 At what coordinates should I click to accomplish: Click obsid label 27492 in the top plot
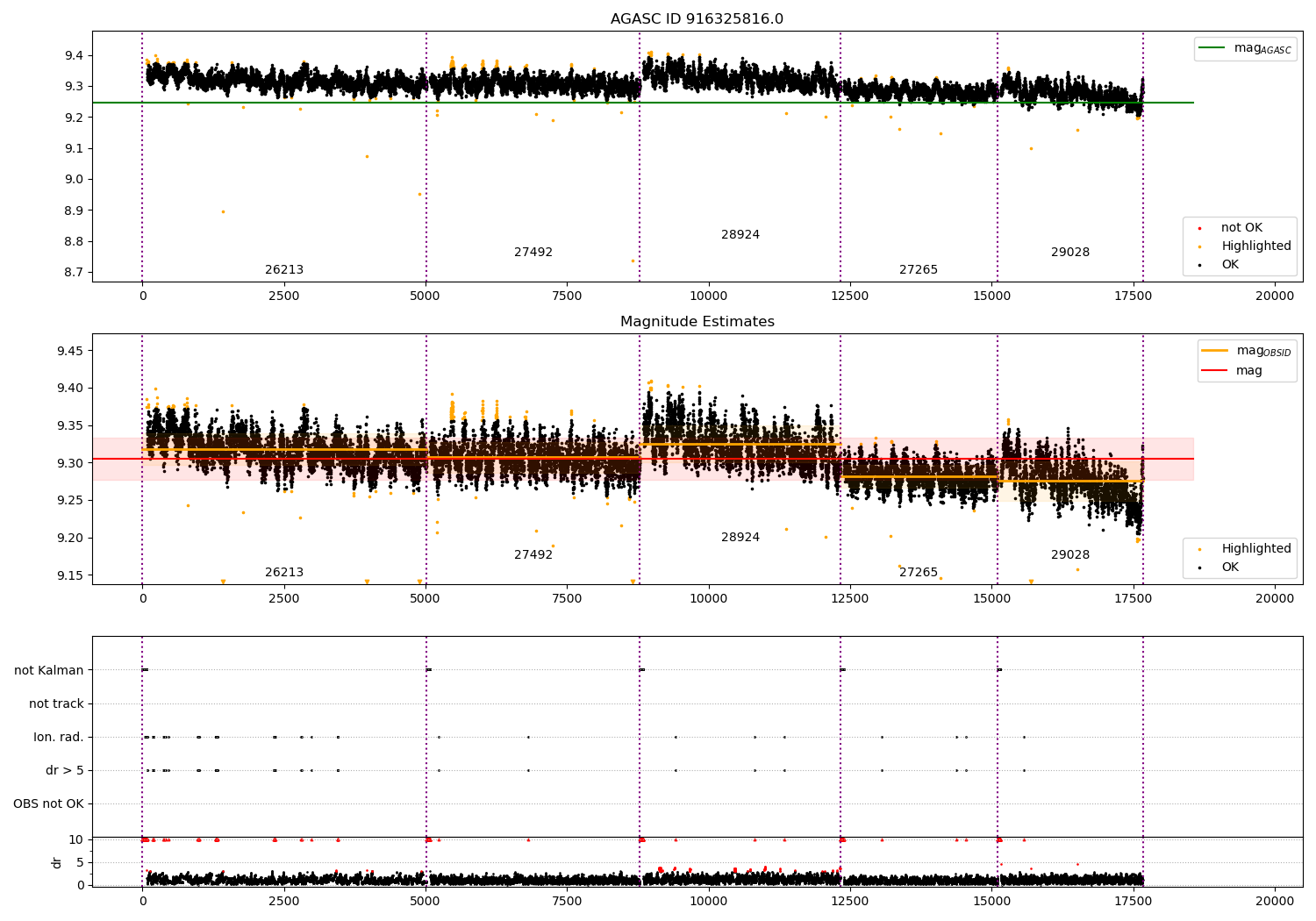533,253
